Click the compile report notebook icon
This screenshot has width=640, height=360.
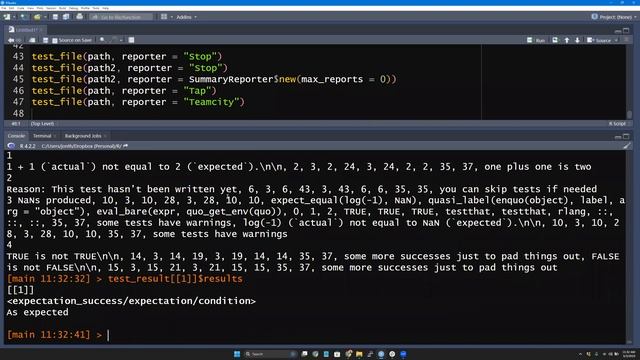(x=131, y=40)
